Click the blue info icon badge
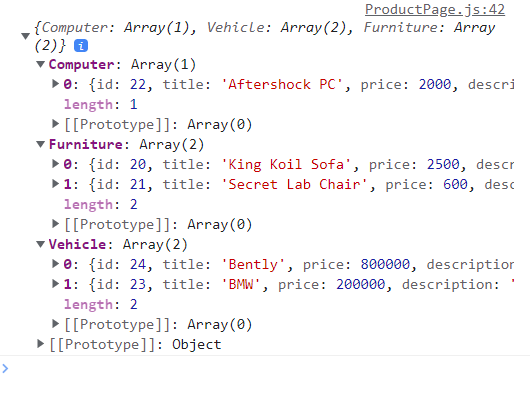Screen dimensions: 530x400 coord(81,46)
